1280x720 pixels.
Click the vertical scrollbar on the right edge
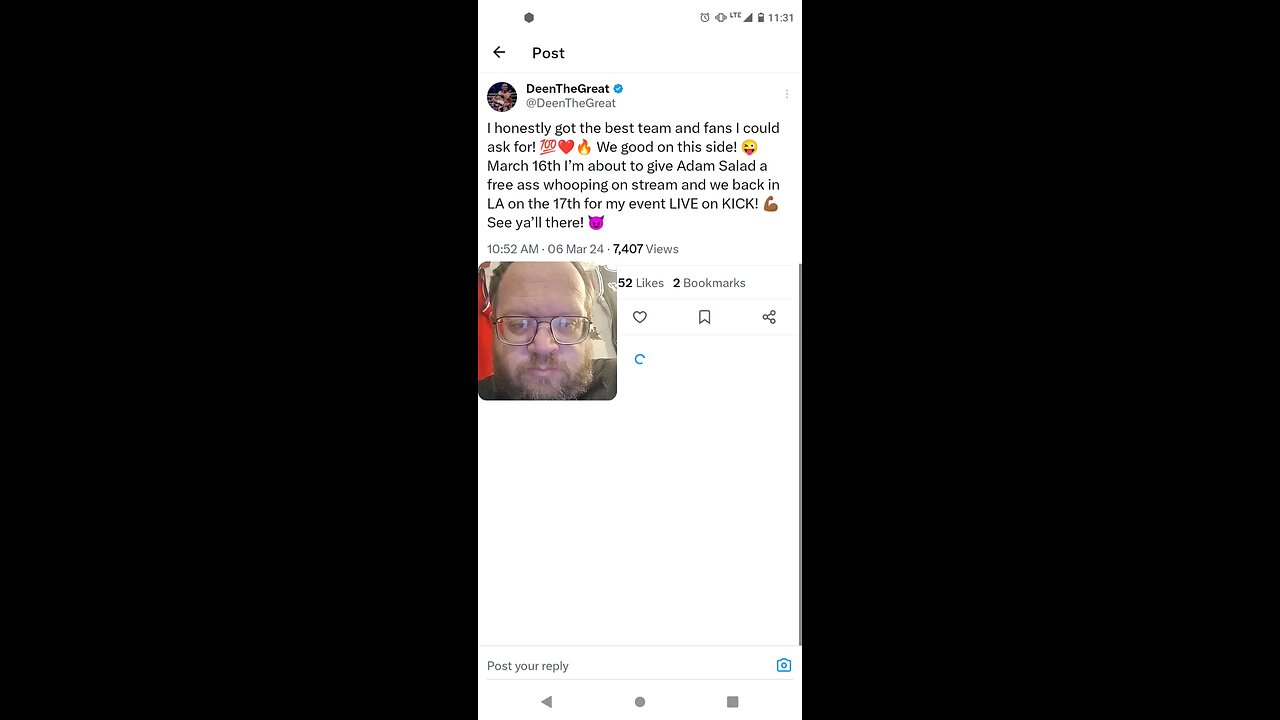point(800,455)
